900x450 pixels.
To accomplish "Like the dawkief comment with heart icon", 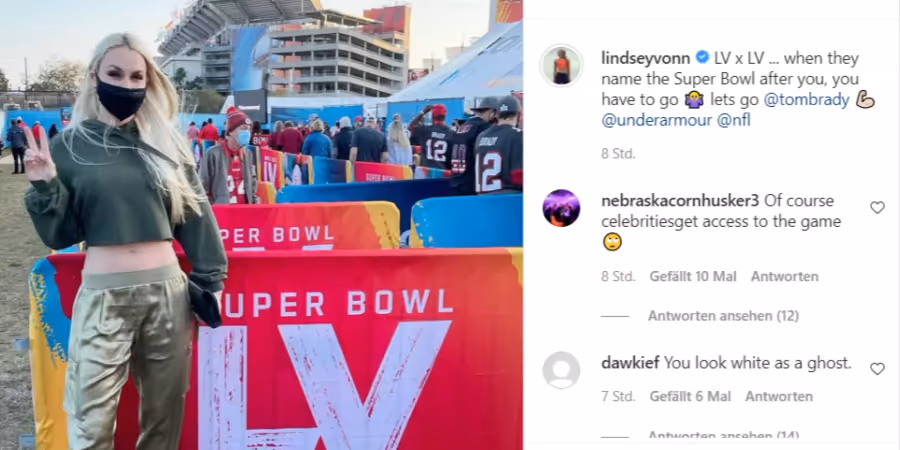I will coord(877,369).
